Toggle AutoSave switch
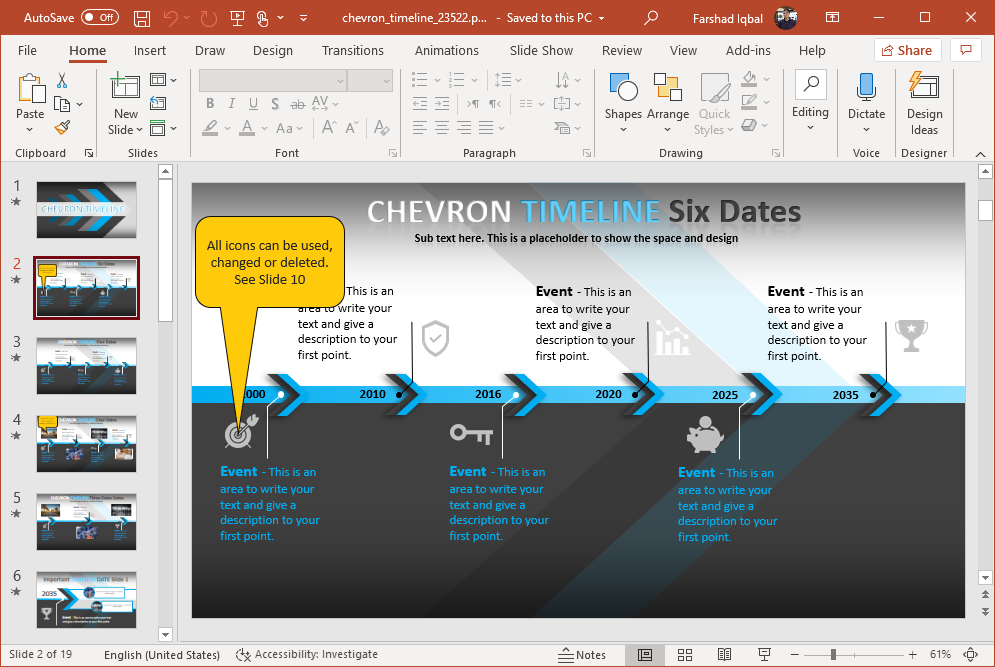 (x=99, y=18)
